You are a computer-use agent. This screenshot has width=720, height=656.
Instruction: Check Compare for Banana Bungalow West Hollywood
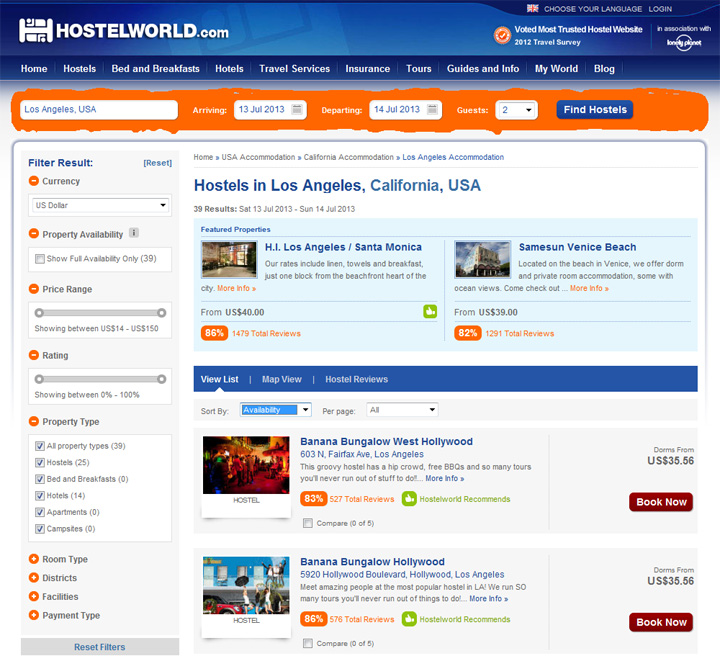pyautogui.click(x=308, y=523)
